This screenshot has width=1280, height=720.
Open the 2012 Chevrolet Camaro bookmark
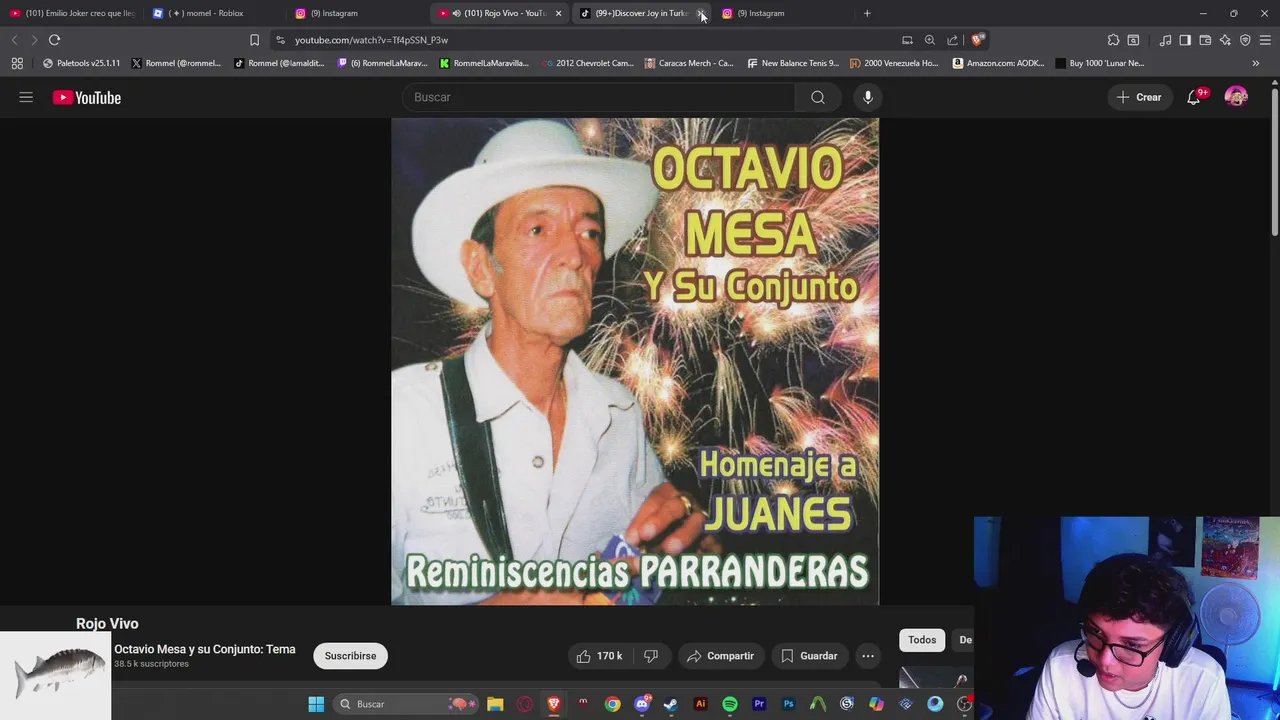[x=588, y=63]
